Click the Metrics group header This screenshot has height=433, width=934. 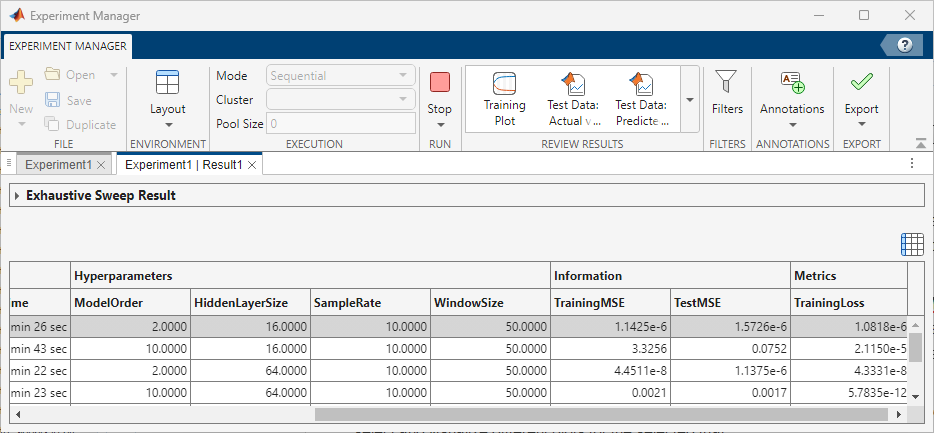(849, 276)
